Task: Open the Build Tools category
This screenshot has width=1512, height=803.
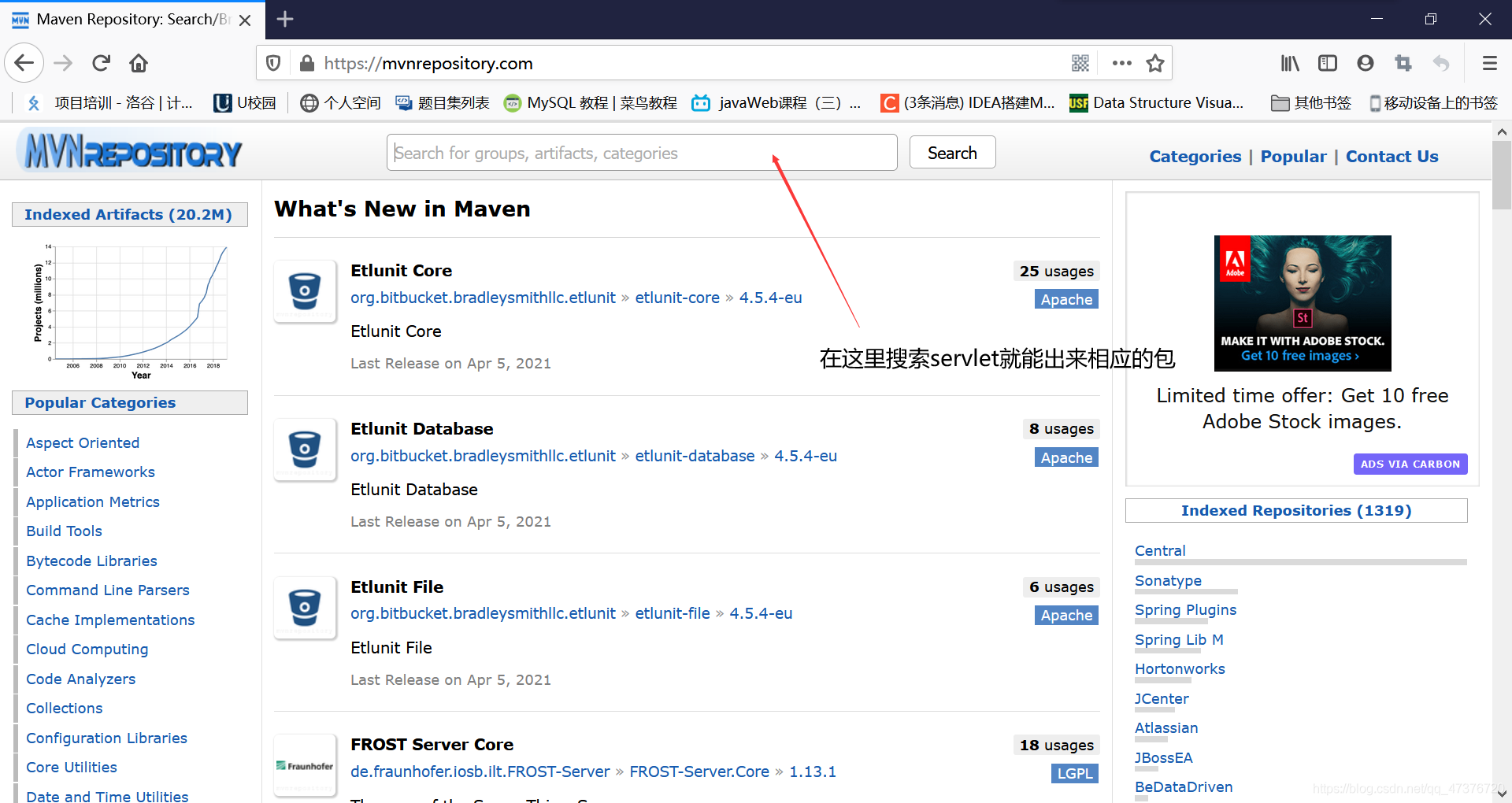Action: [64, 531]
